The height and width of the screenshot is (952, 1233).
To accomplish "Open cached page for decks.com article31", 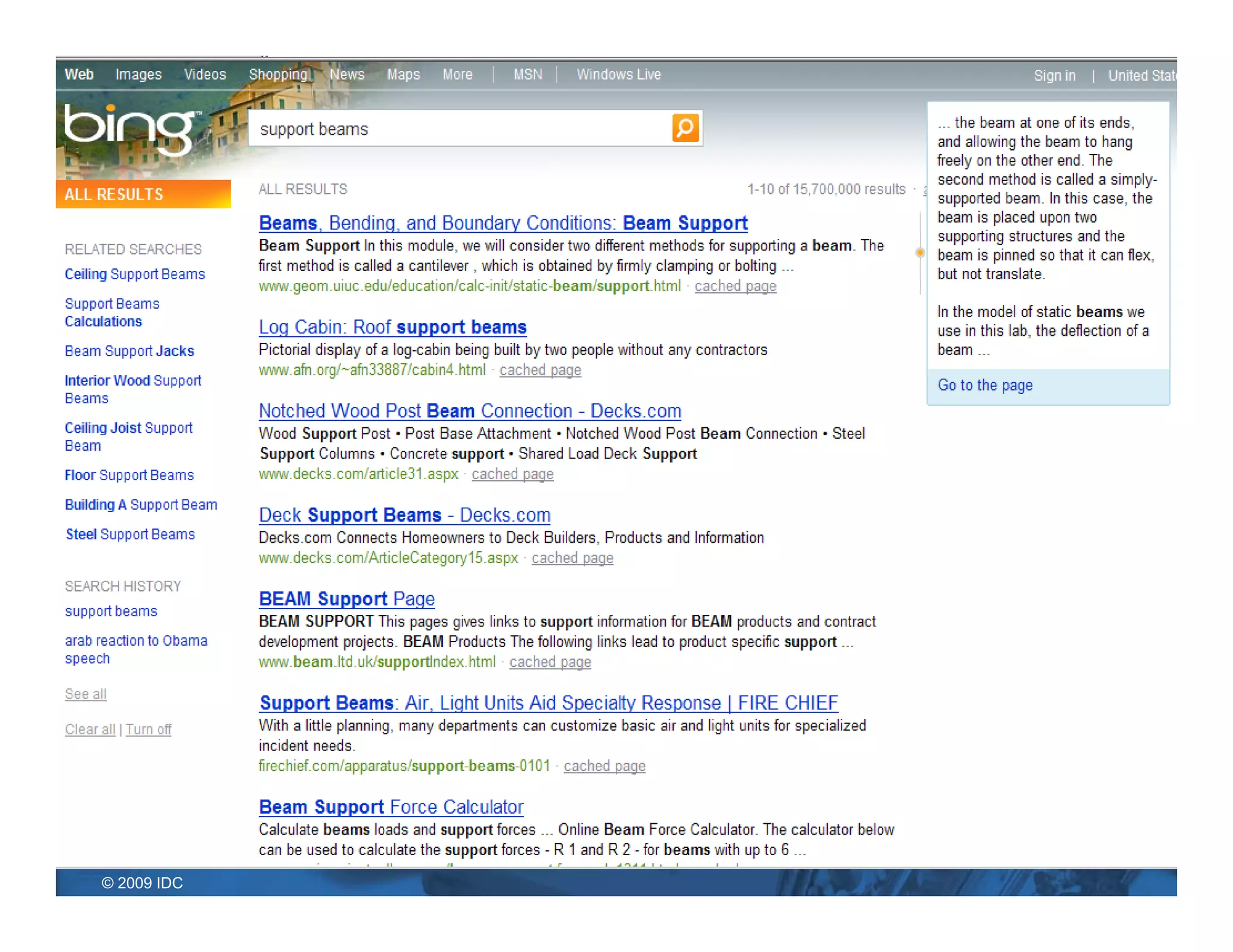I will tap(512, 474).
